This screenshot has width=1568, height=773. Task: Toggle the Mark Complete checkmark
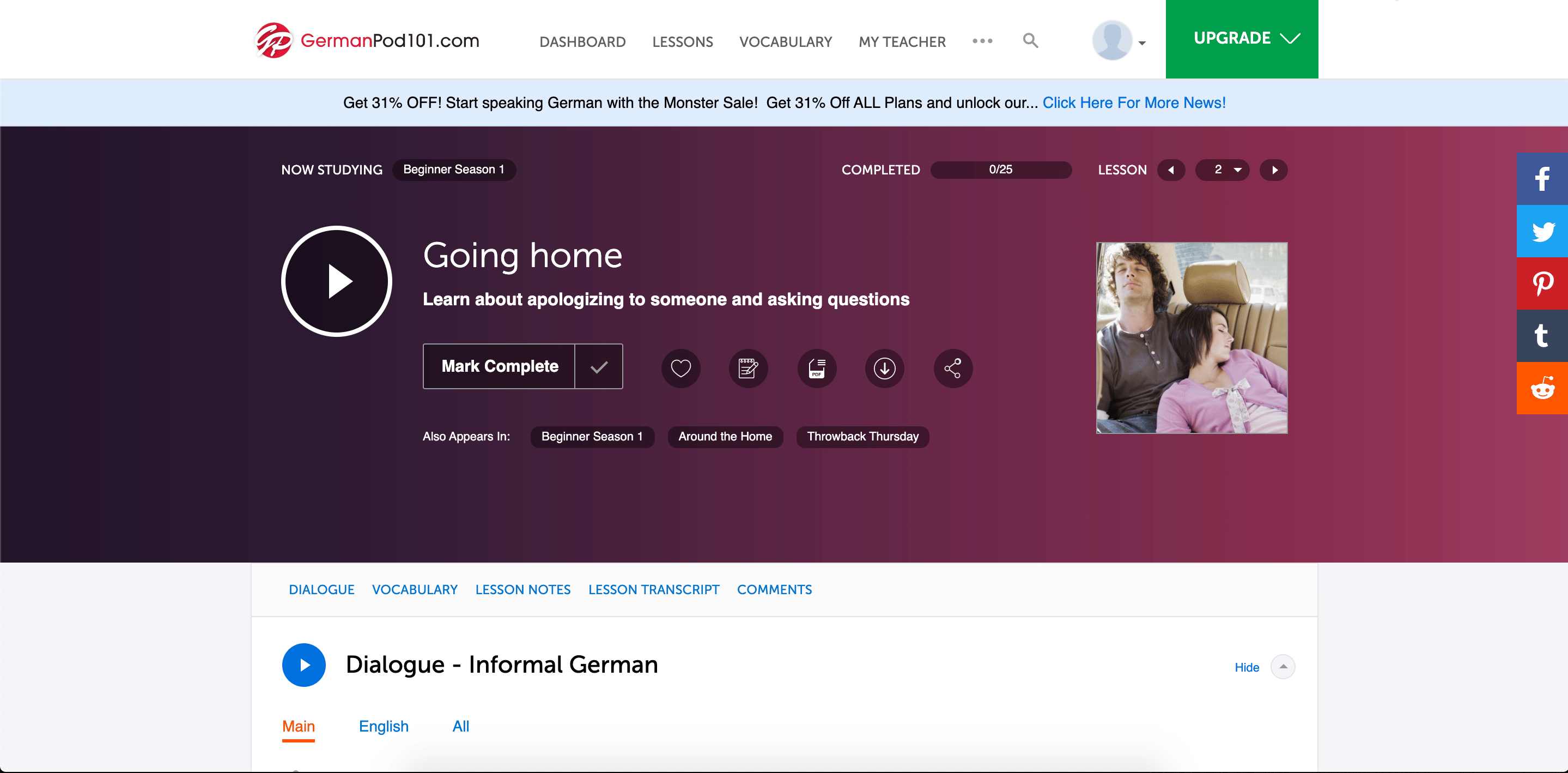tap(599, 366)
